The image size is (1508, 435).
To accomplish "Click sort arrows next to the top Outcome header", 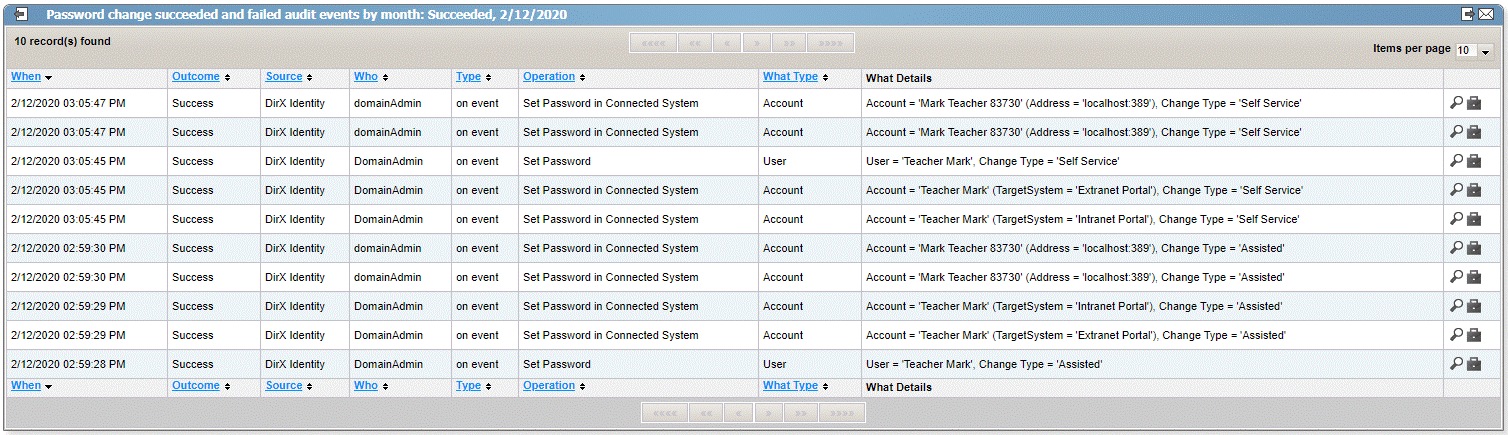I will [x=227, y=78].
